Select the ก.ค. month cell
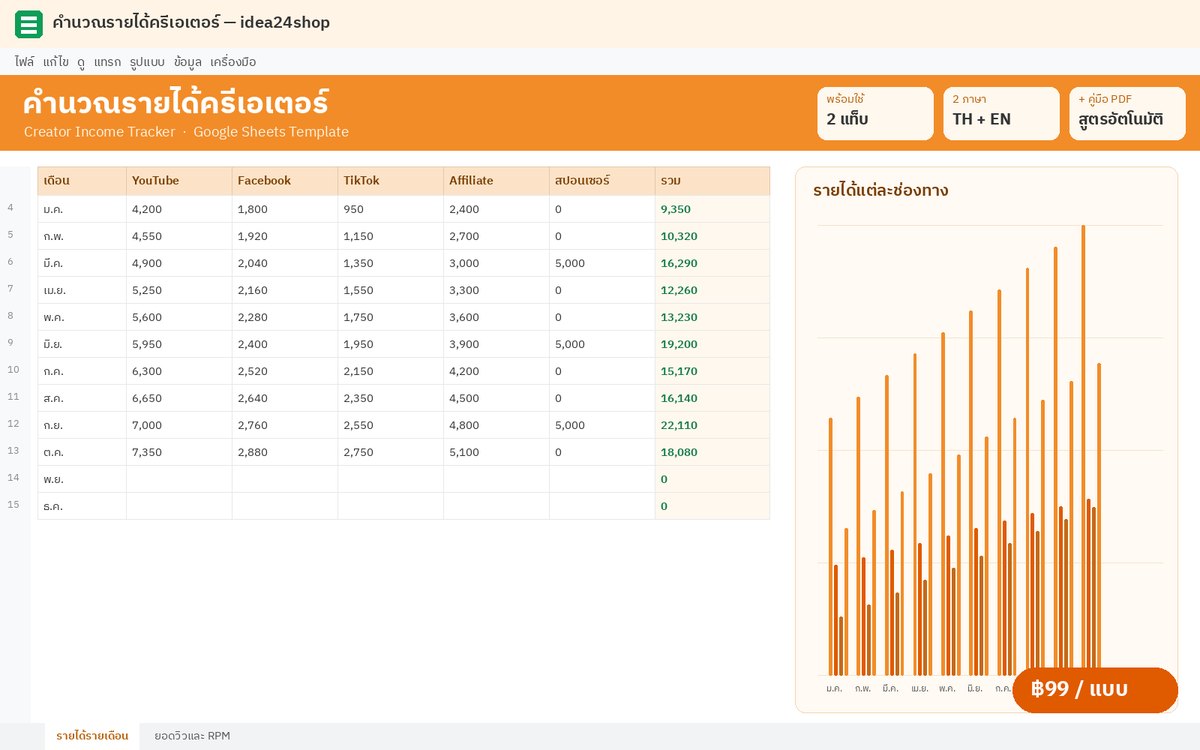This screenshot has height=750, width=1200. point(82,371)
